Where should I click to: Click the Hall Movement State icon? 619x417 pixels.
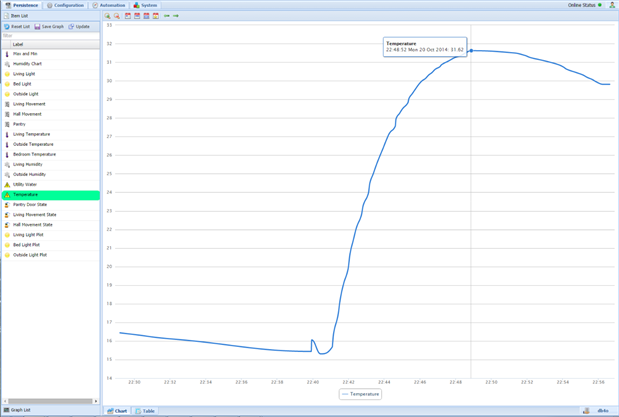7,225
